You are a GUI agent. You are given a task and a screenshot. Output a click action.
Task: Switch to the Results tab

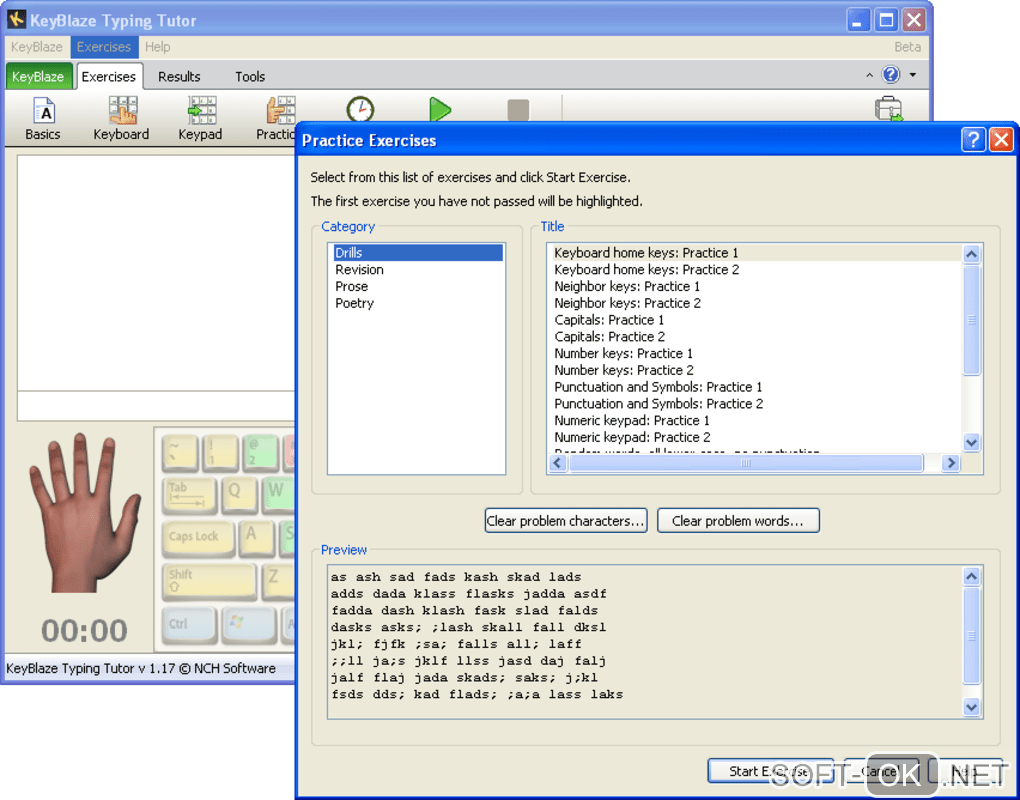[x=179, y=77]
